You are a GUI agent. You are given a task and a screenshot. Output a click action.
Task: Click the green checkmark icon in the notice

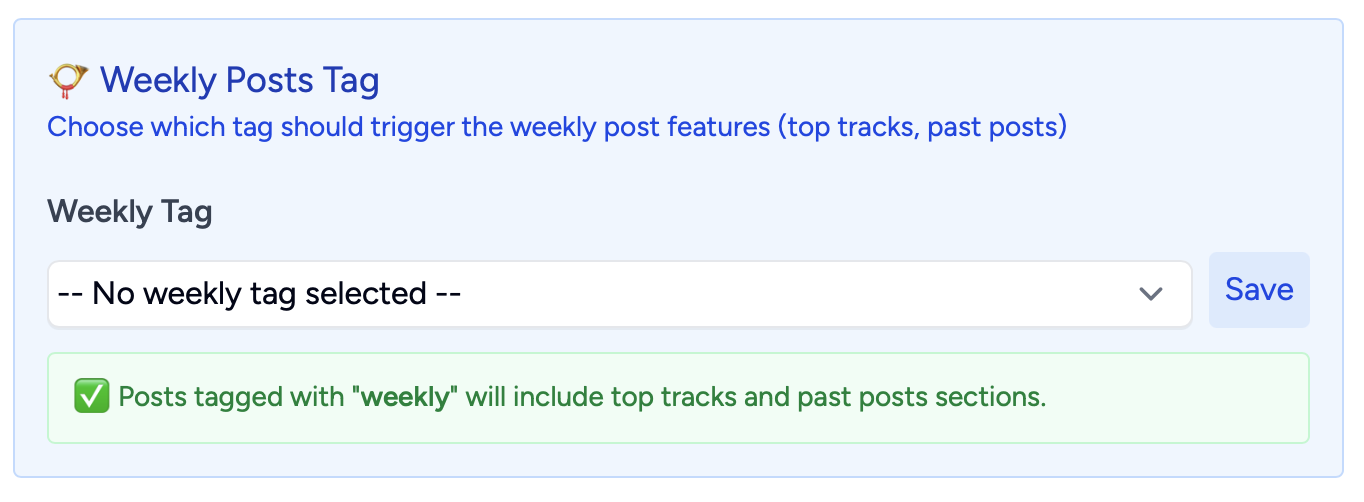pos(92,397)
